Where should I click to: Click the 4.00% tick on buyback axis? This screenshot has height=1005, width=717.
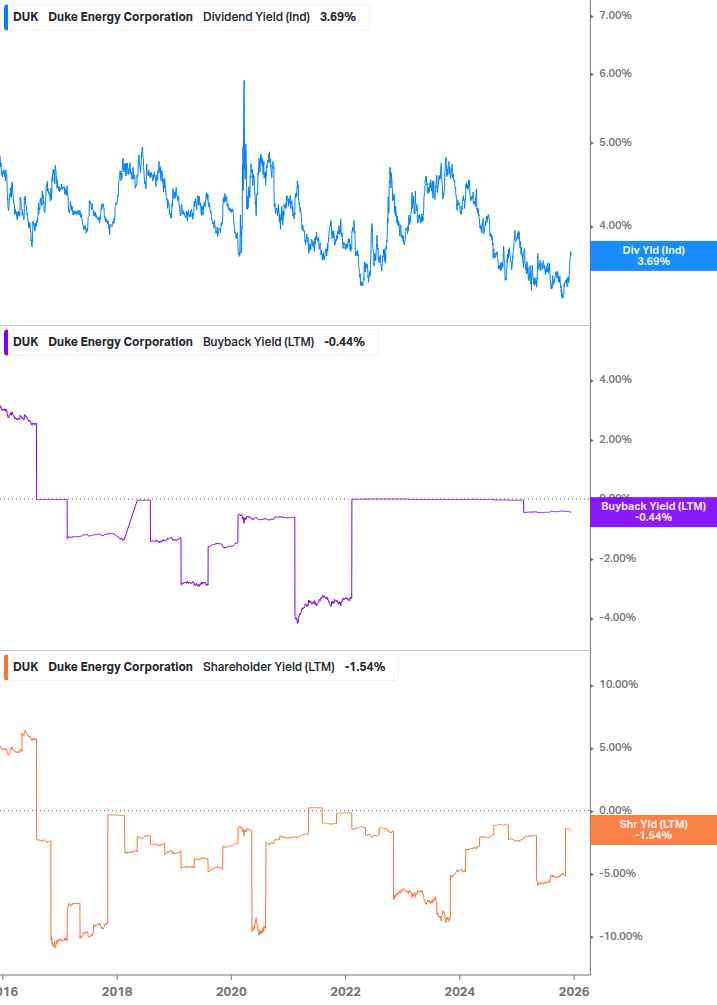click(x=615, y=379)
